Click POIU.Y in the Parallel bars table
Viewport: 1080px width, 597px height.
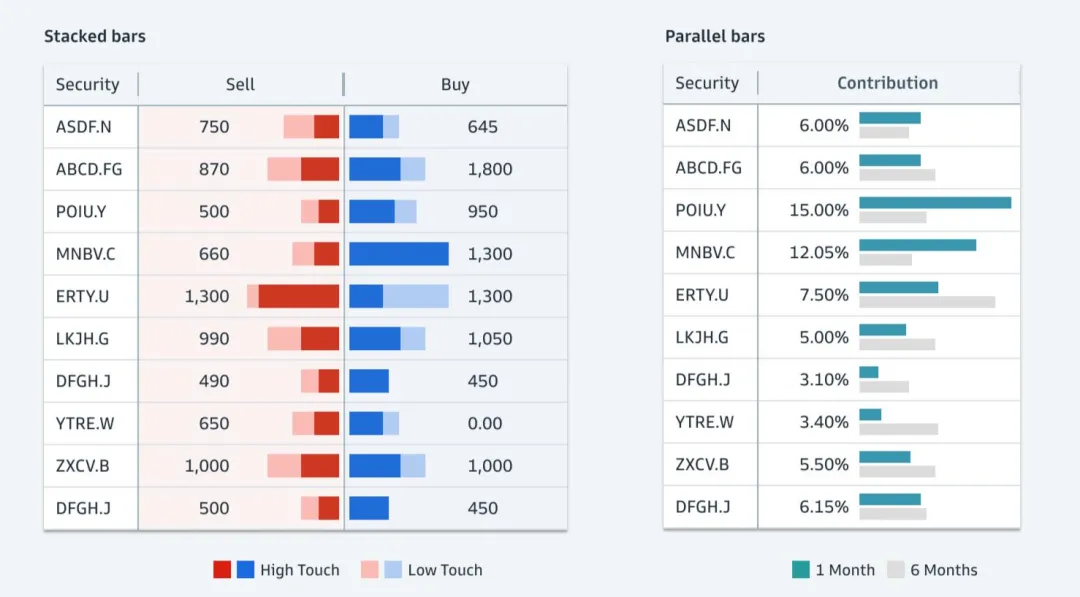(700, 210)
